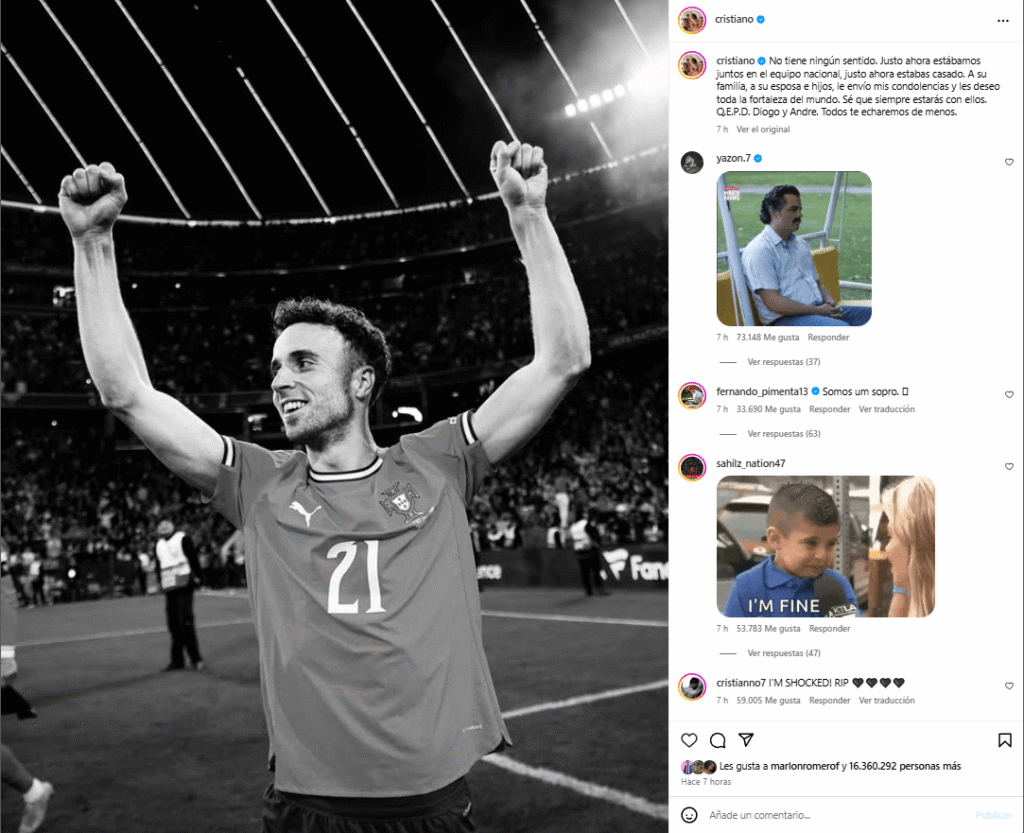
Task: Open the three-dot more options menu
Action: pyautogui.click(x=1002, y=21)
